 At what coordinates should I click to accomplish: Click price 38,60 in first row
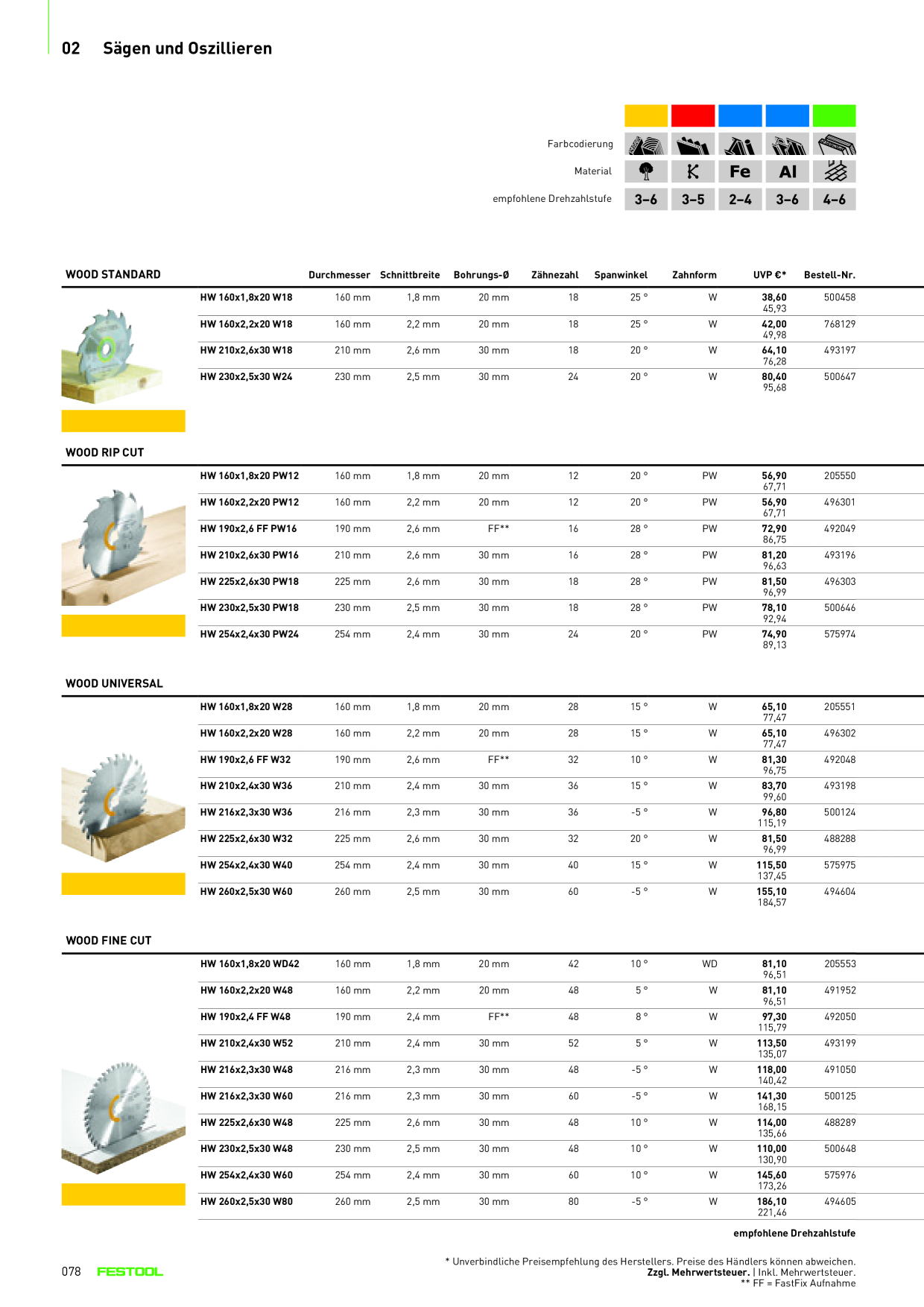(x=774, y=297)
